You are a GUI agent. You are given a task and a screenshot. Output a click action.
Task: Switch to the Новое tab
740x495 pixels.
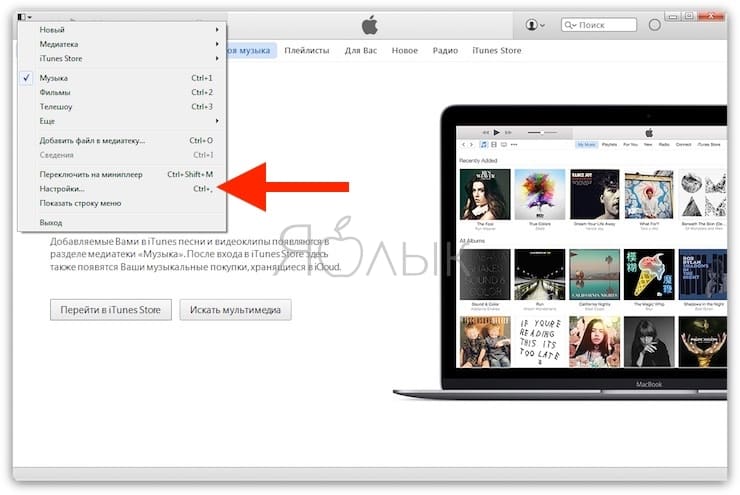[x=404, y=50]
